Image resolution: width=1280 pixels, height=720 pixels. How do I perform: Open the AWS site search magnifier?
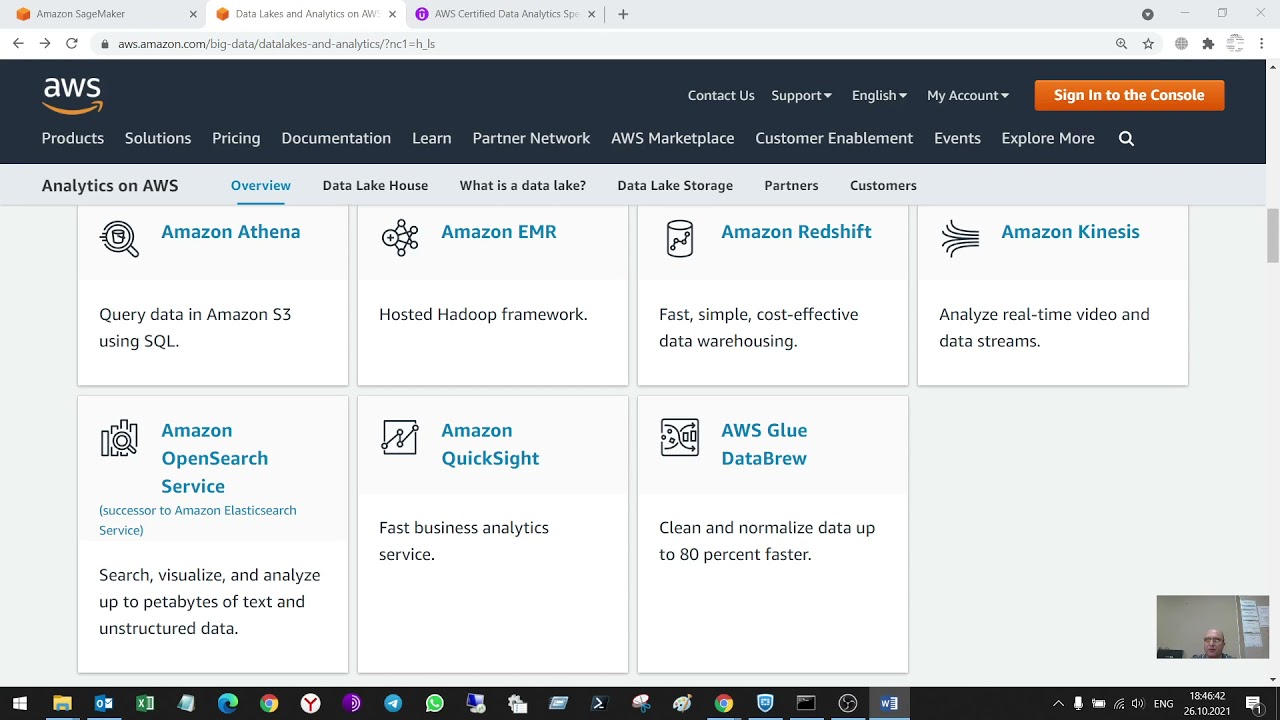tap(1126, 139)
